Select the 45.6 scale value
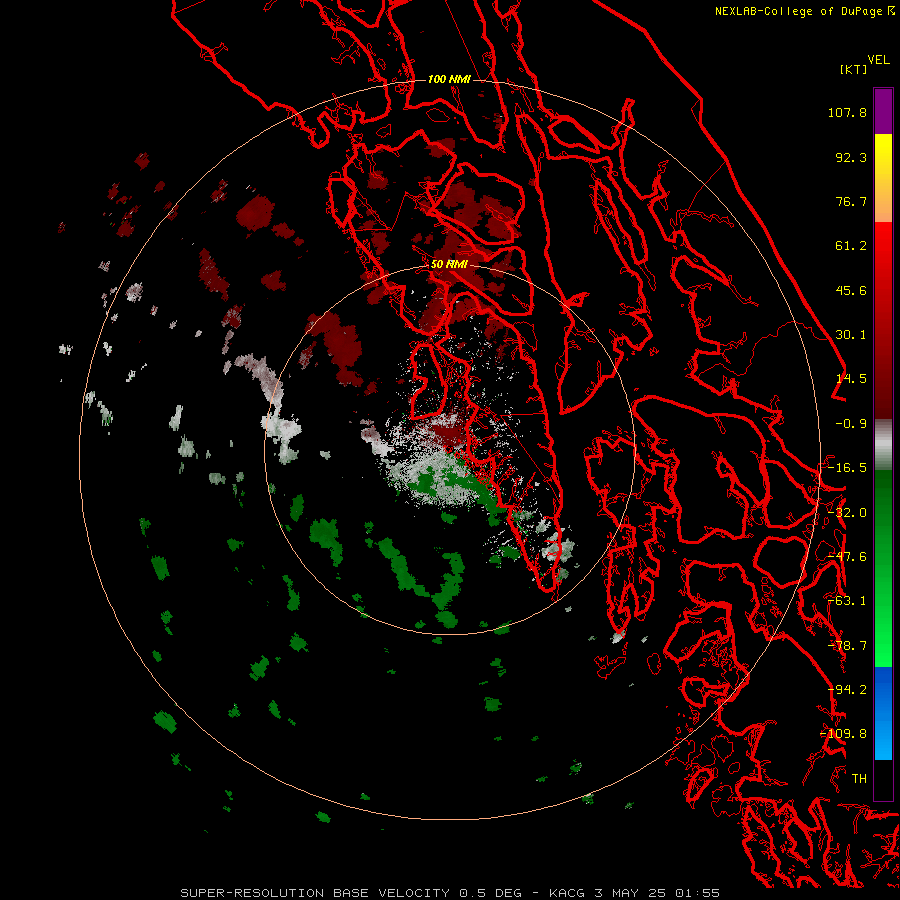Screen dimensions: 900x900 tap(851, 290)
